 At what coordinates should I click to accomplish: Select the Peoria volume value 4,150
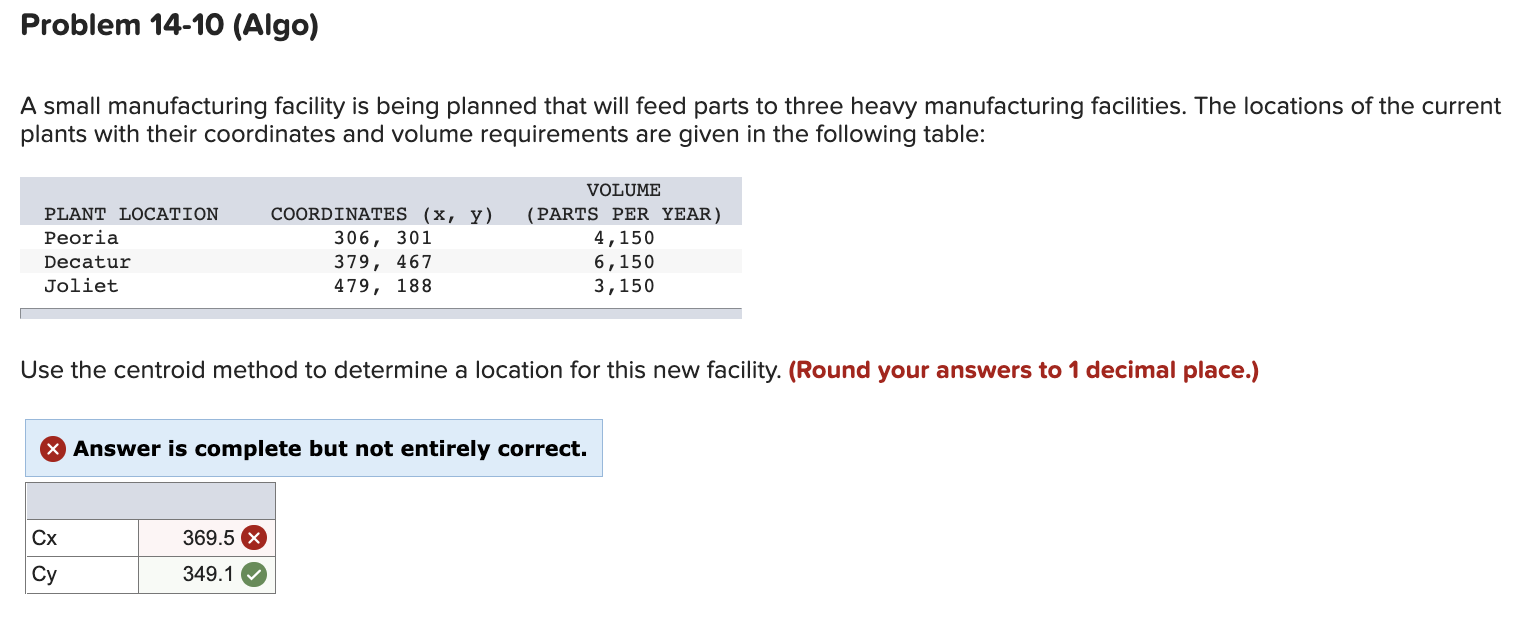point(624,237)
